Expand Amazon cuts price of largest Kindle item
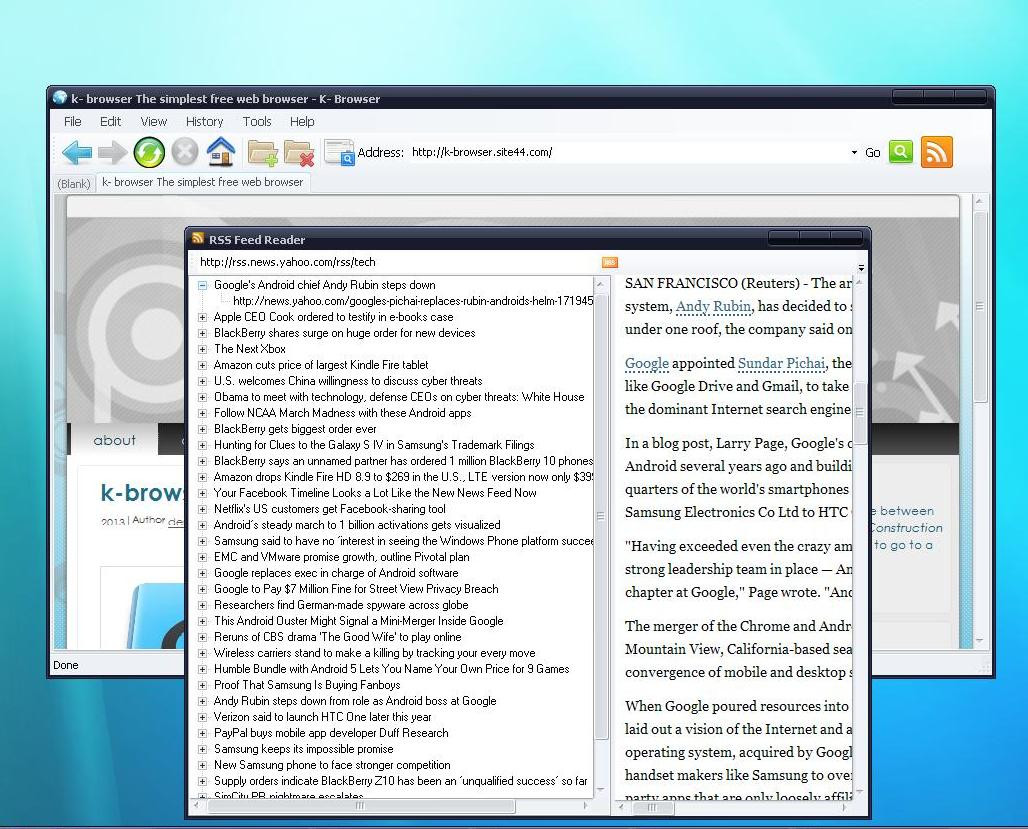Image resolution: width=1028 pixels, height=829 pixels. tap(203, 365)
